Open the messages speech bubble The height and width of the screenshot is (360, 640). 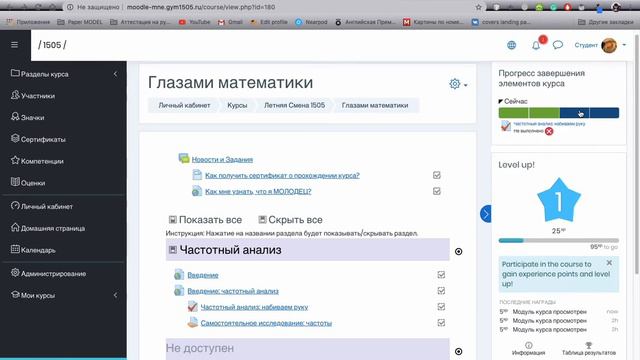tap(558, 45)
